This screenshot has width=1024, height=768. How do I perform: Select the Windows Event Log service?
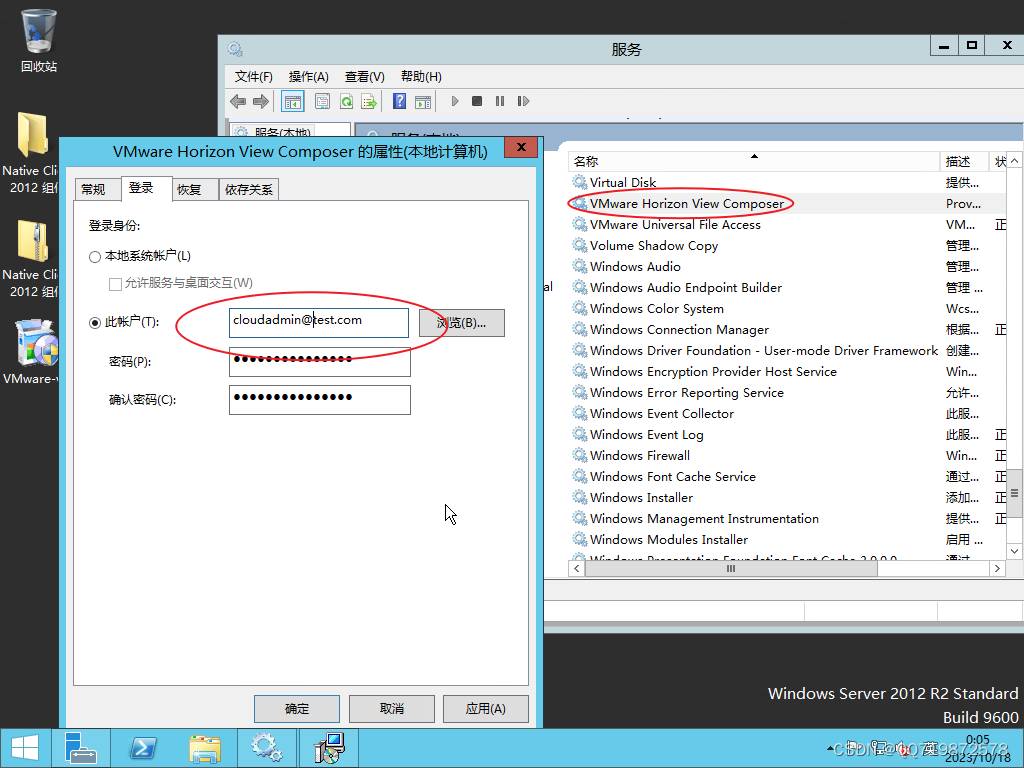786,435
